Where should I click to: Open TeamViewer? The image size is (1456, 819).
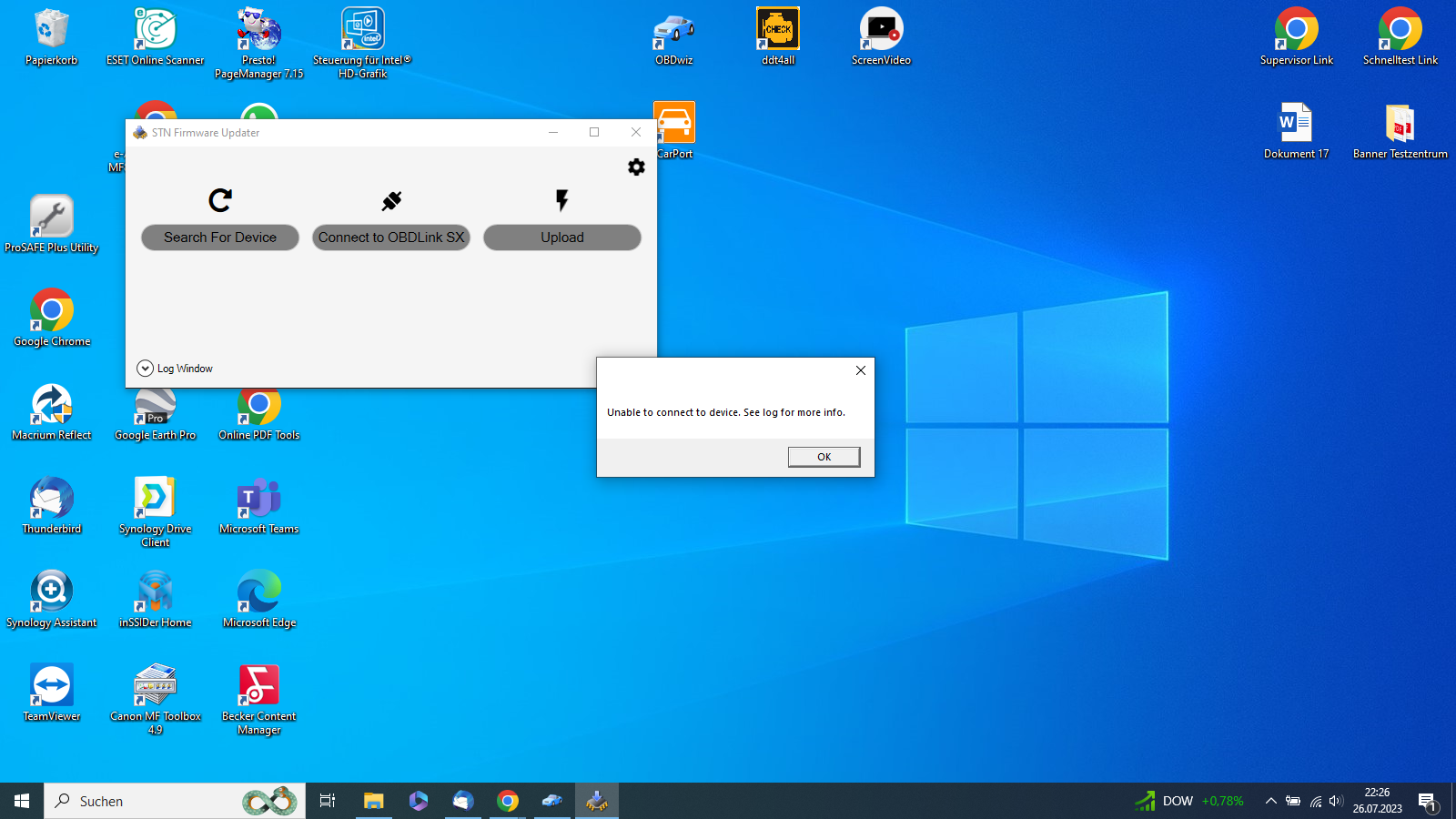click(52, 682)
